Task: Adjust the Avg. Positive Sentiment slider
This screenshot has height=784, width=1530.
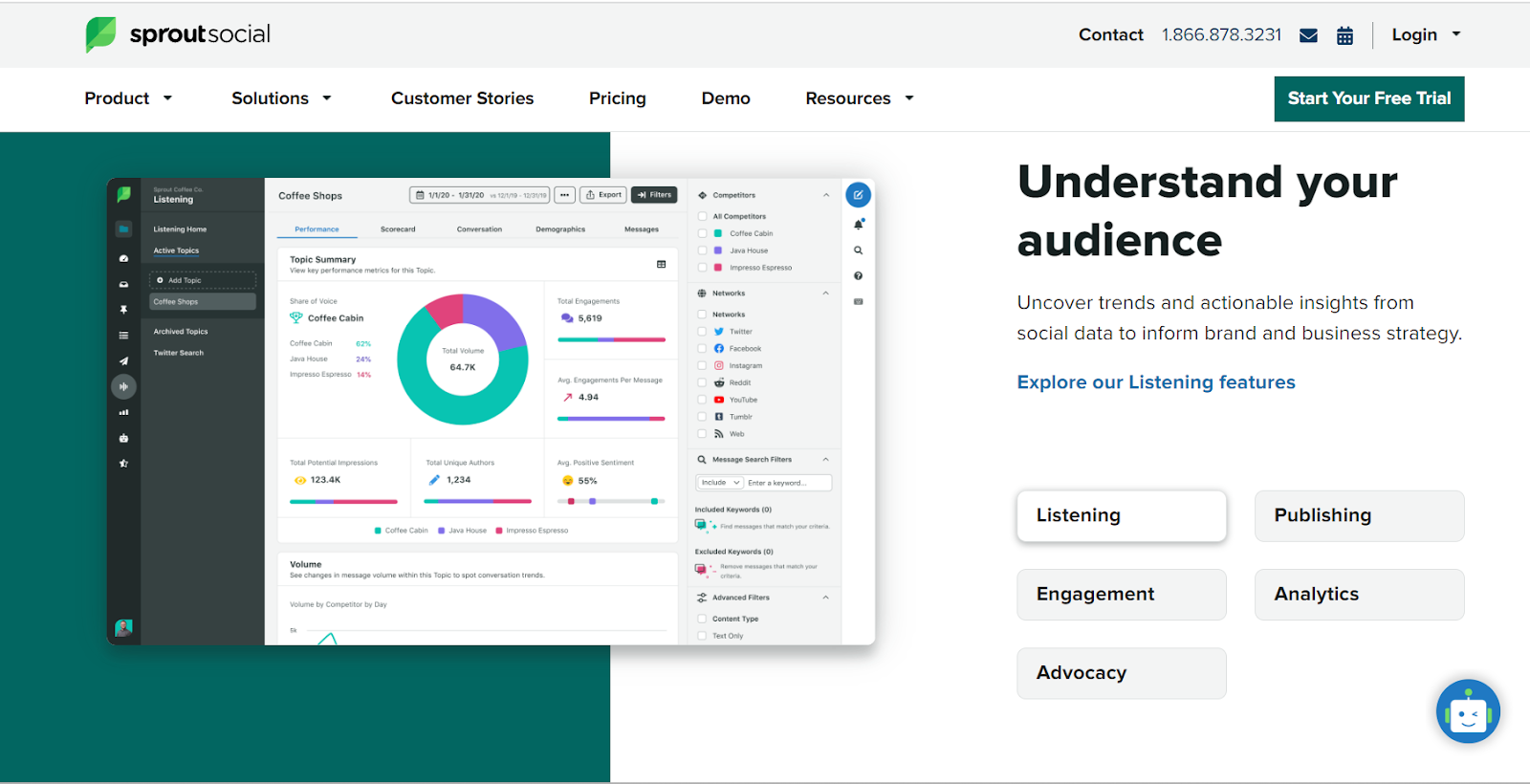Action: 611,501
